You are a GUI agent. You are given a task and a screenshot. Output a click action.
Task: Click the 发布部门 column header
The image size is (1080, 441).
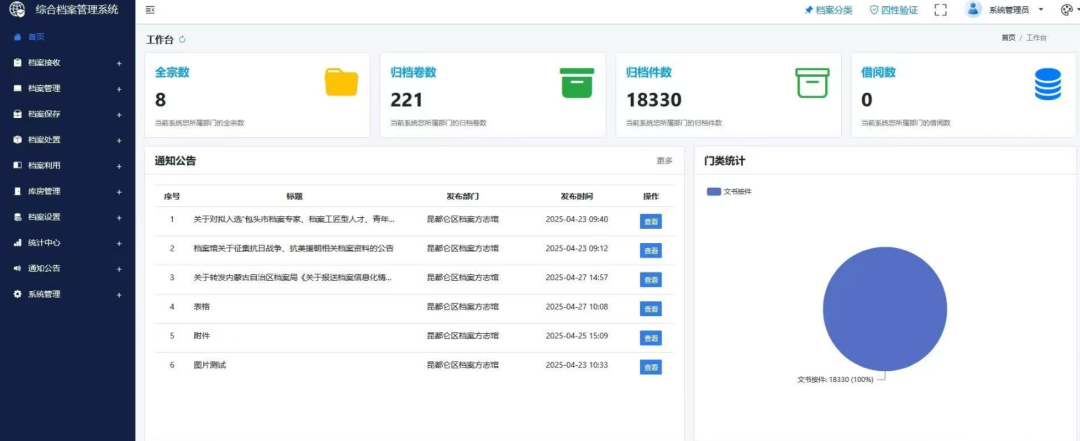point(462,196)
